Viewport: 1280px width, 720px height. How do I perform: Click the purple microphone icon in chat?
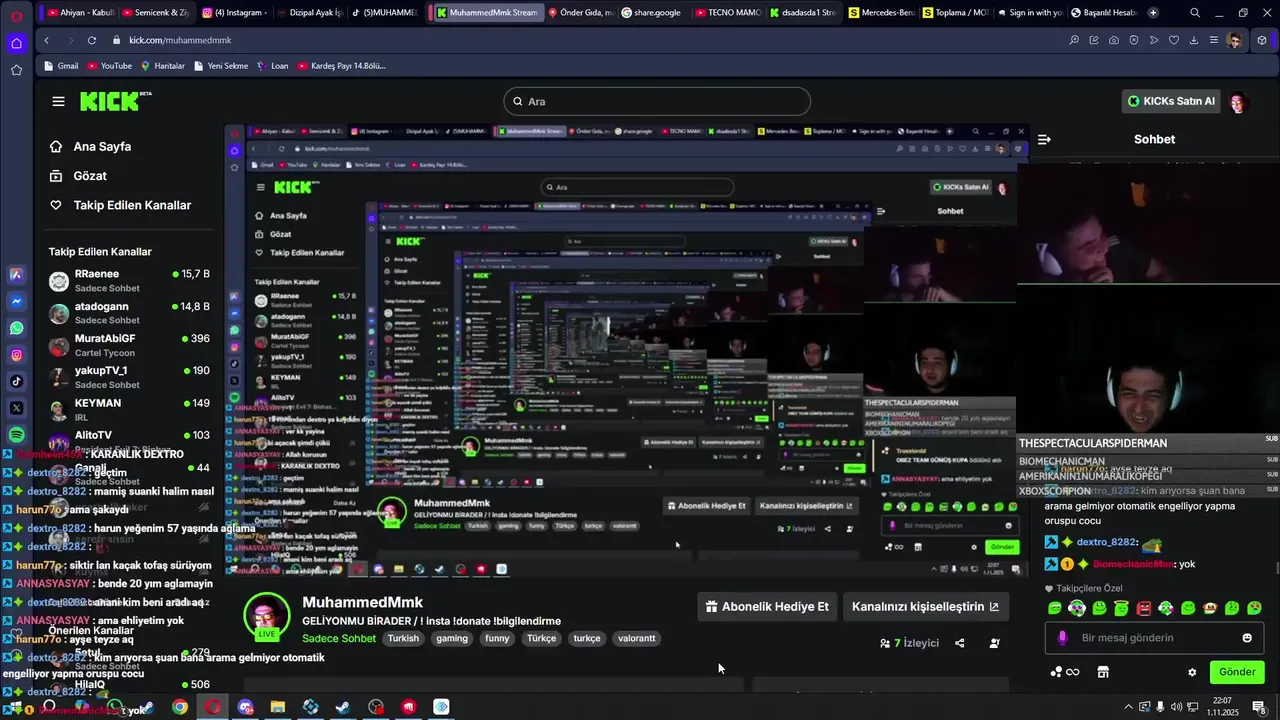coord(1062,638)
